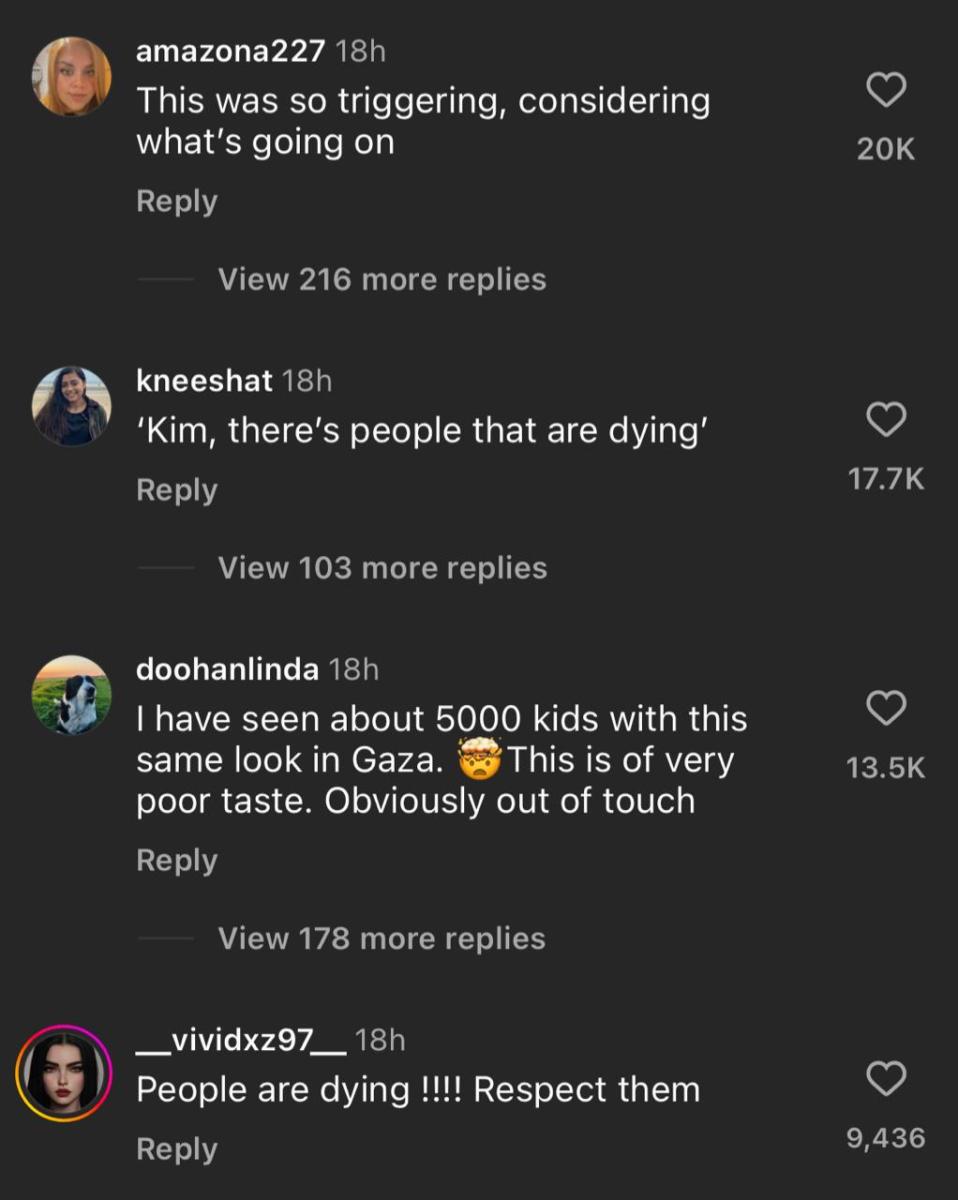Reply to kneeshat's comment

tap(176, 490)
